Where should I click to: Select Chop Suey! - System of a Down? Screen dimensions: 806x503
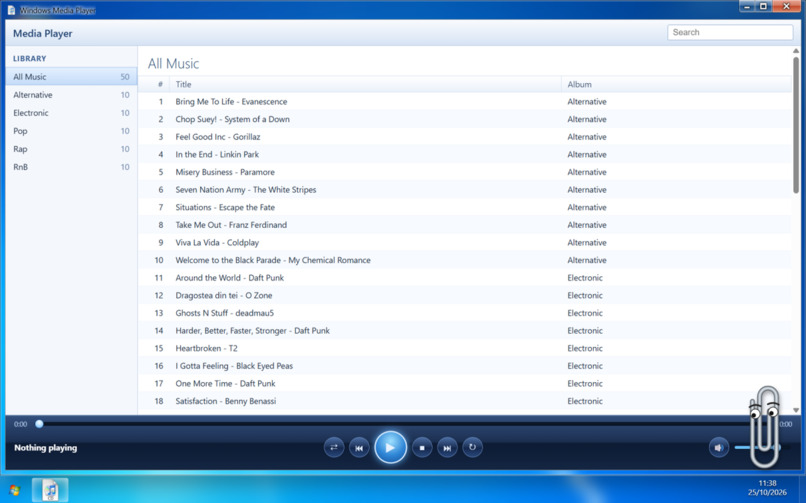coord(465,119)
